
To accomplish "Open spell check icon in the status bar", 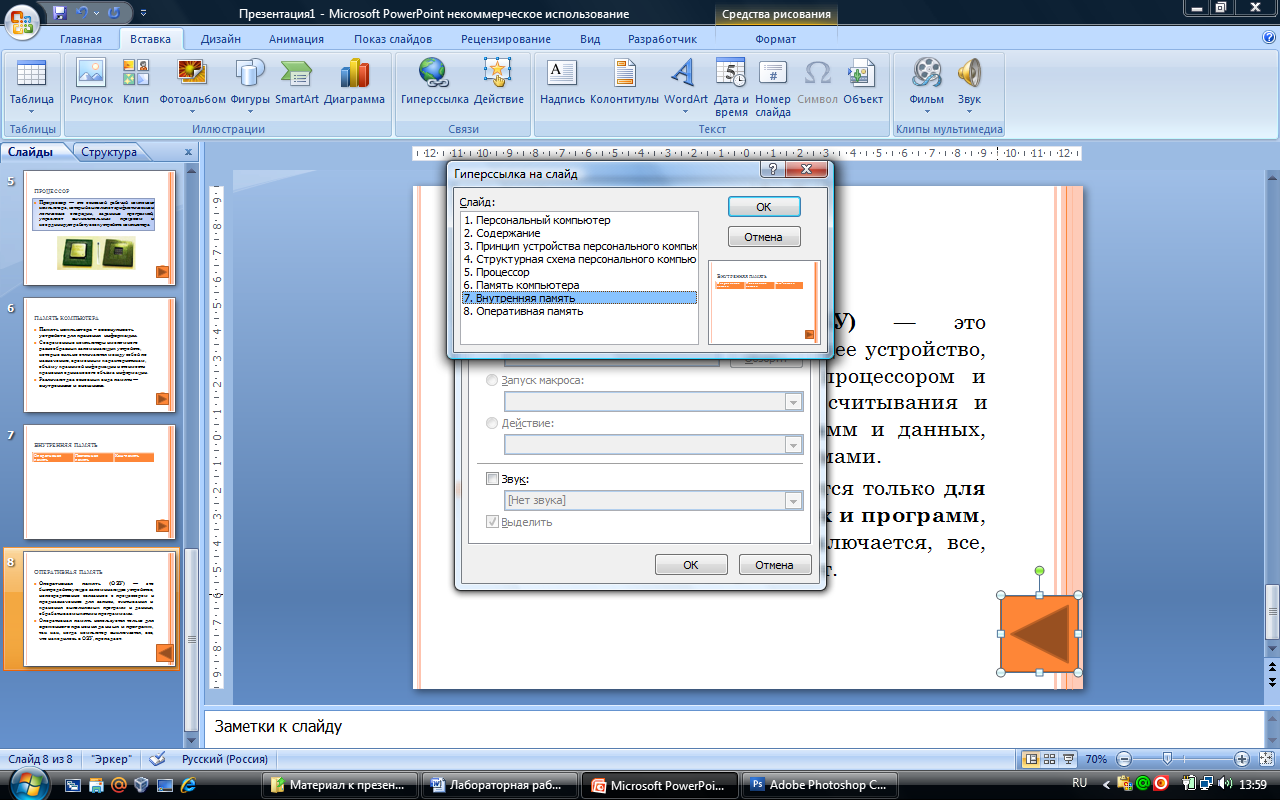I will pos(157,759).
